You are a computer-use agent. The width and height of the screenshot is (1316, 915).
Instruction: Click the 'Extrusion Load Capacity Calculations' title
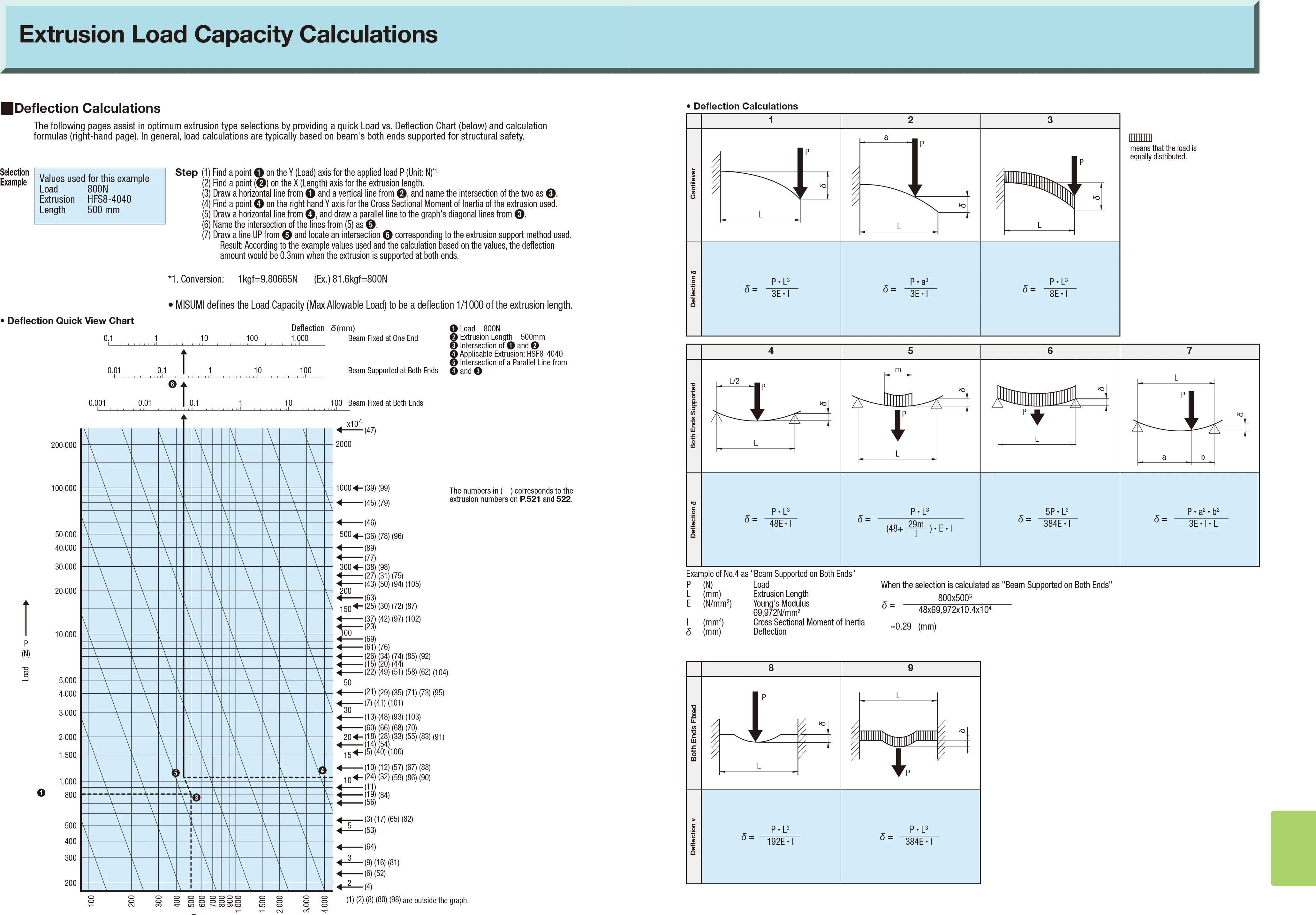228,34
